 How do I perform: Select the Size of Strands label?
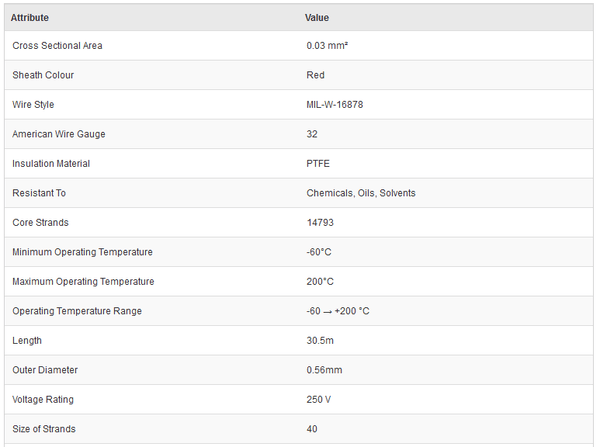44,429
